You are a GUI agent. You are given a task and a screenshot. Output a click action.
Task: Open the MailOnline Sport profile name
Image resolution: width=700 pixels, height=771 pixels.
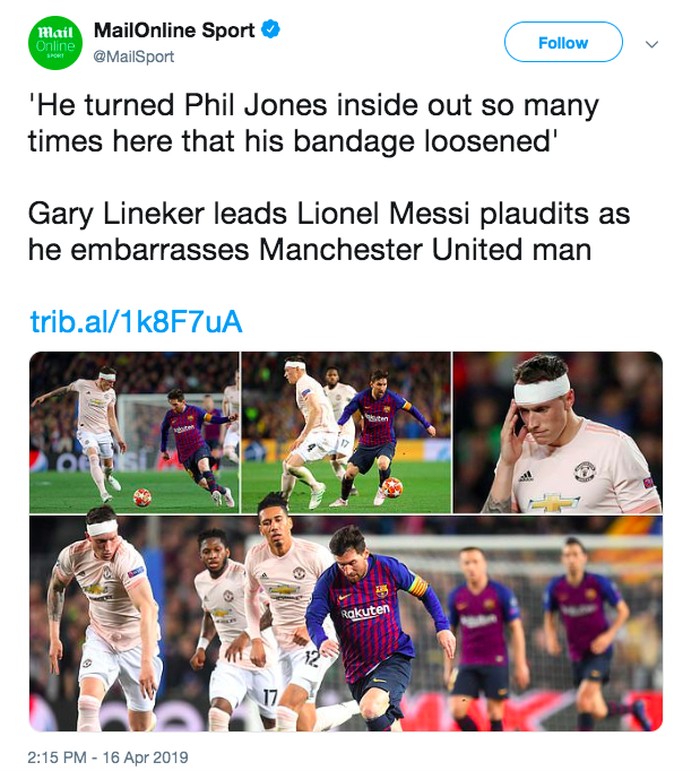tap(174, 30)
